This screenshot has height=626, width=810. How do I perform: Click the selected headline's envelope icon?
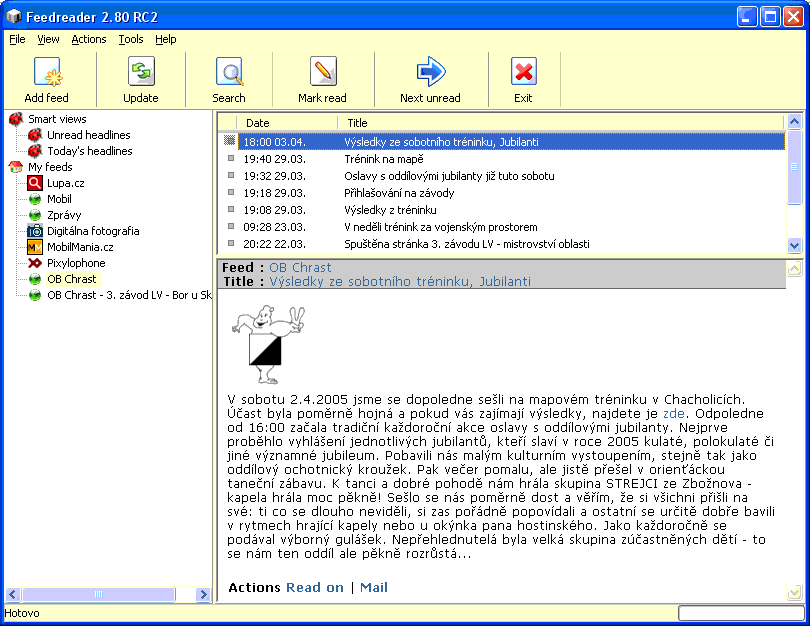230,141
